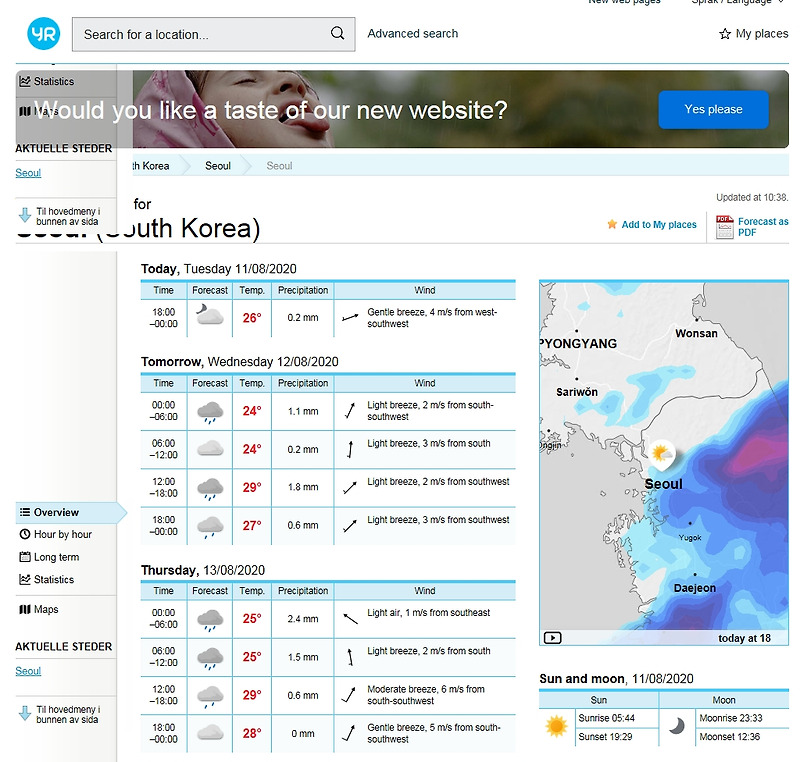800x762 pixels.
Task: Click the My places star icon
Action: coord(724,34)
